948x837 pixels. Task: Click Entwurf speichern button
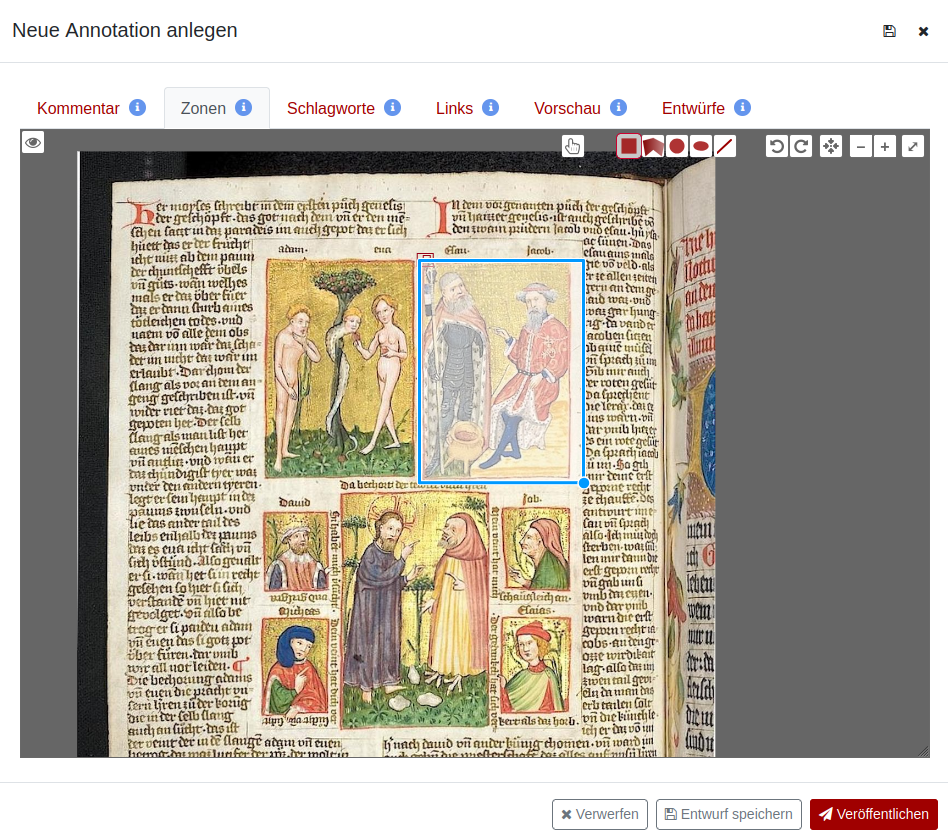coord(729,814)
